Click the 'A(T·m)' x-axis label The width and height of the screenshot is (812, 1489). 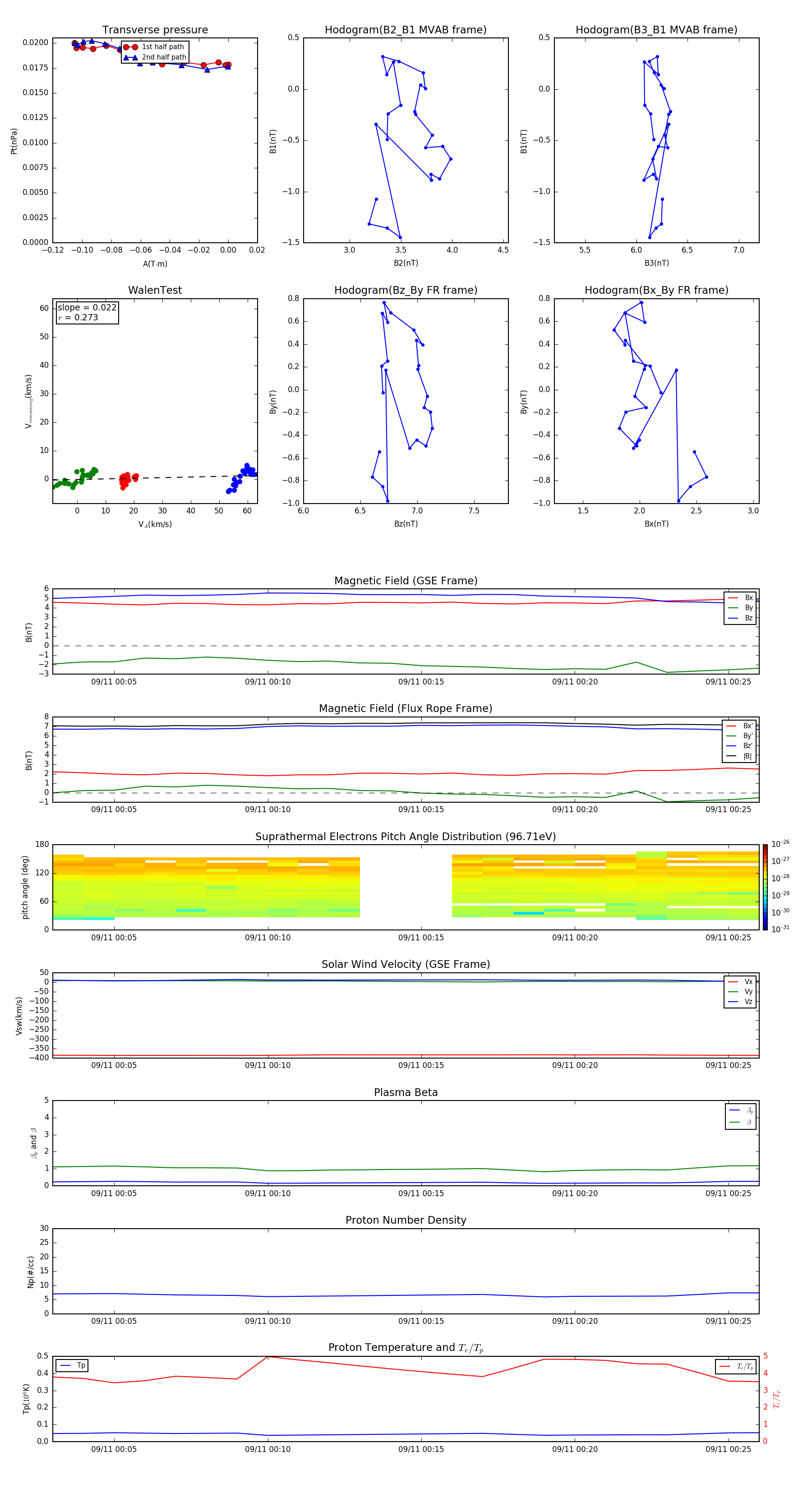click(x=155, y=264)
